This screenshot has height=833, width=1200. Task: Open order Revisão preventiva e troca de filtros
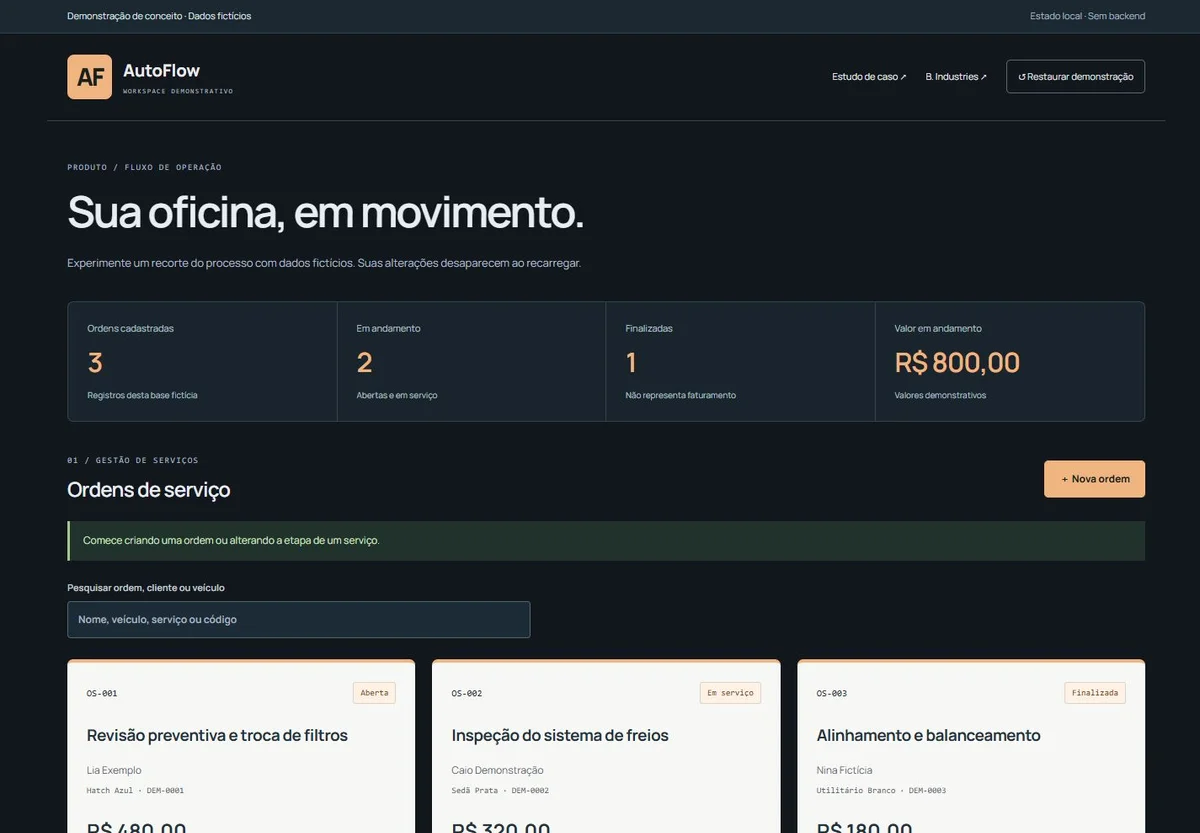(217, 736)
